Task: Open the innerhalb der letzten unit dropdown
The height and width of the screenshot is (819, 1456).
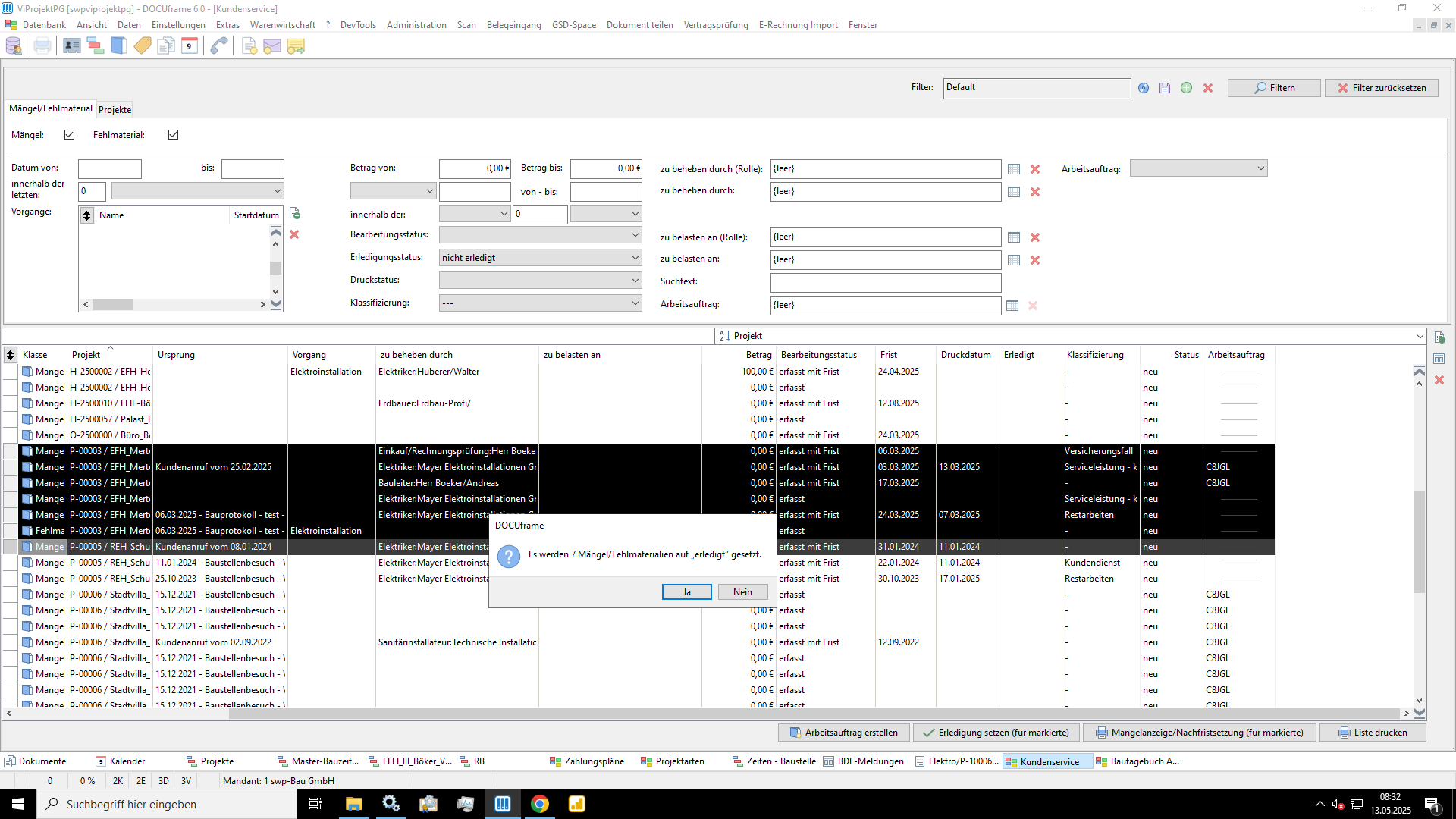Action: pos(197,191)
